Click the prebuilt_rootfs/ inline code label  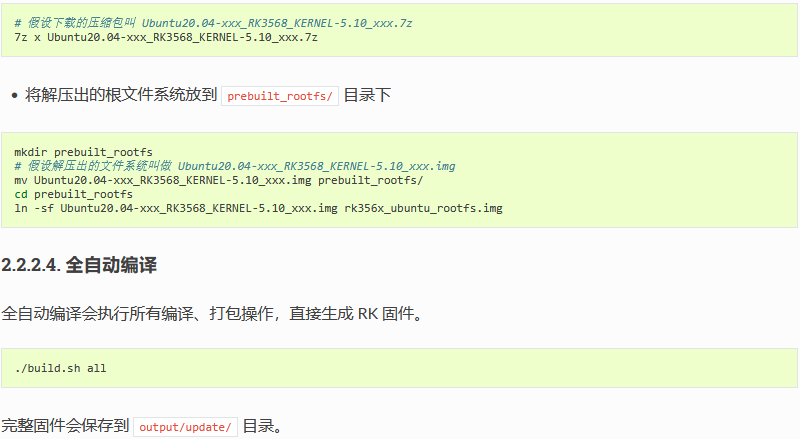coord(280,96)
